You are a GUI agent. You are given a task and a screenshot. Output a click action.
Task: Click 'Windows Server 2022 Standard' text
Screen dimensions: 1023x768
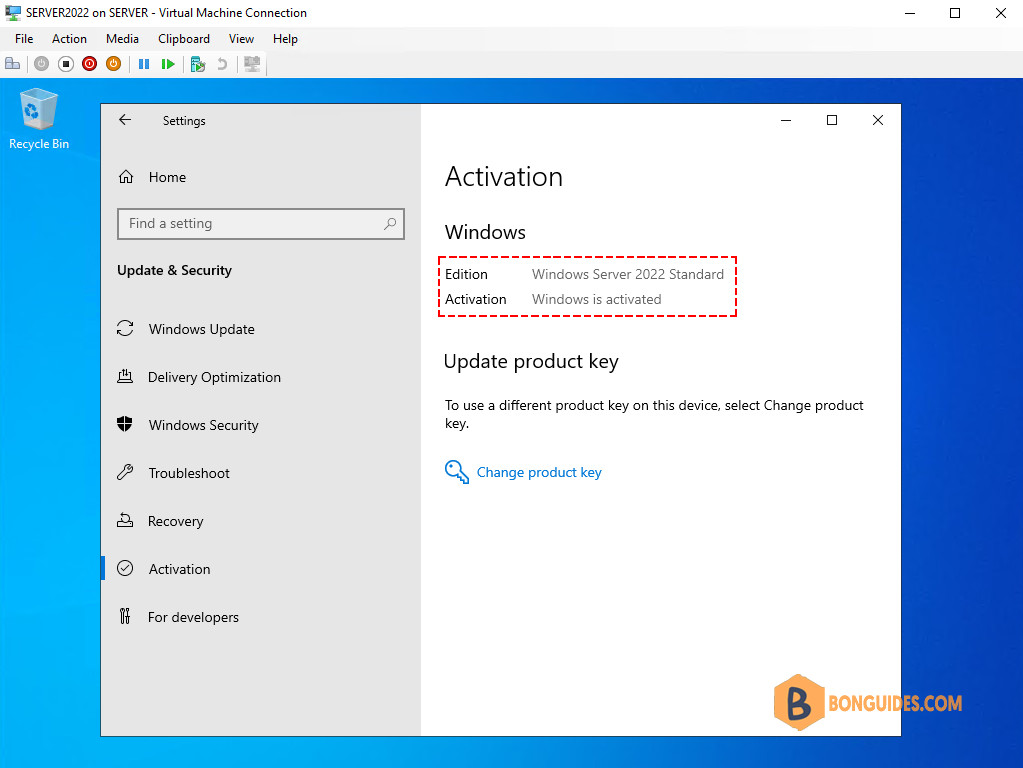[628, 274]
